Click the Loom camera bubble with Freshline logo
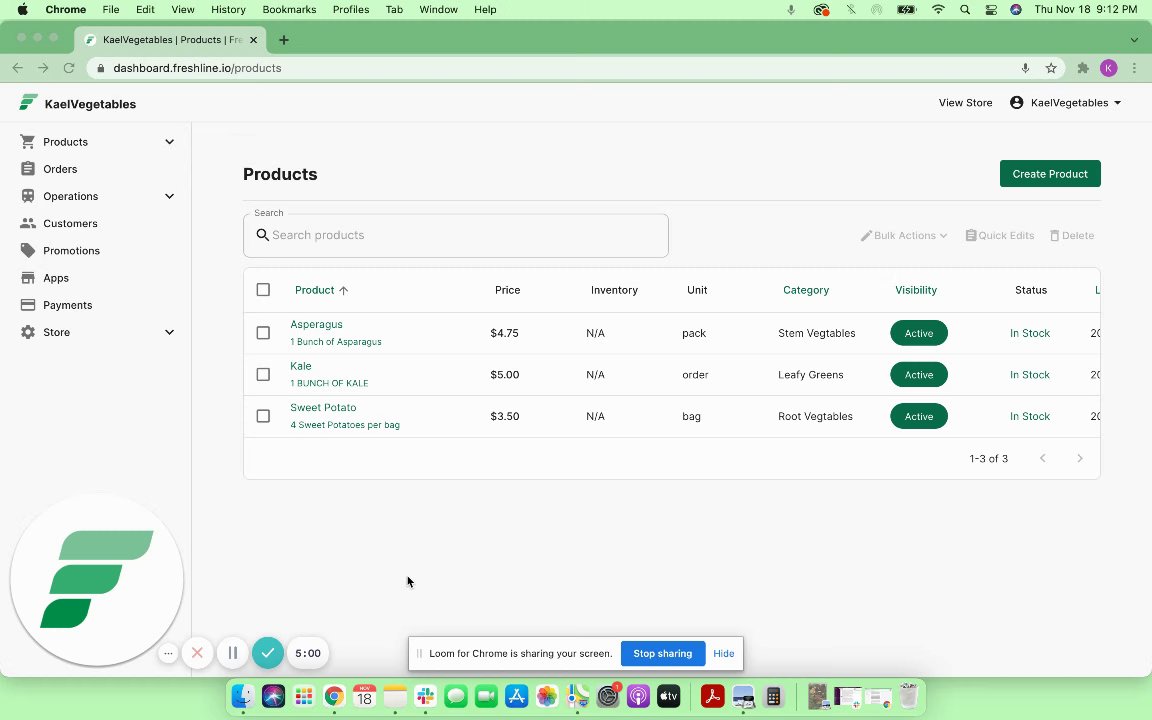Viewport: 1152px width, 720px height. 97,580
